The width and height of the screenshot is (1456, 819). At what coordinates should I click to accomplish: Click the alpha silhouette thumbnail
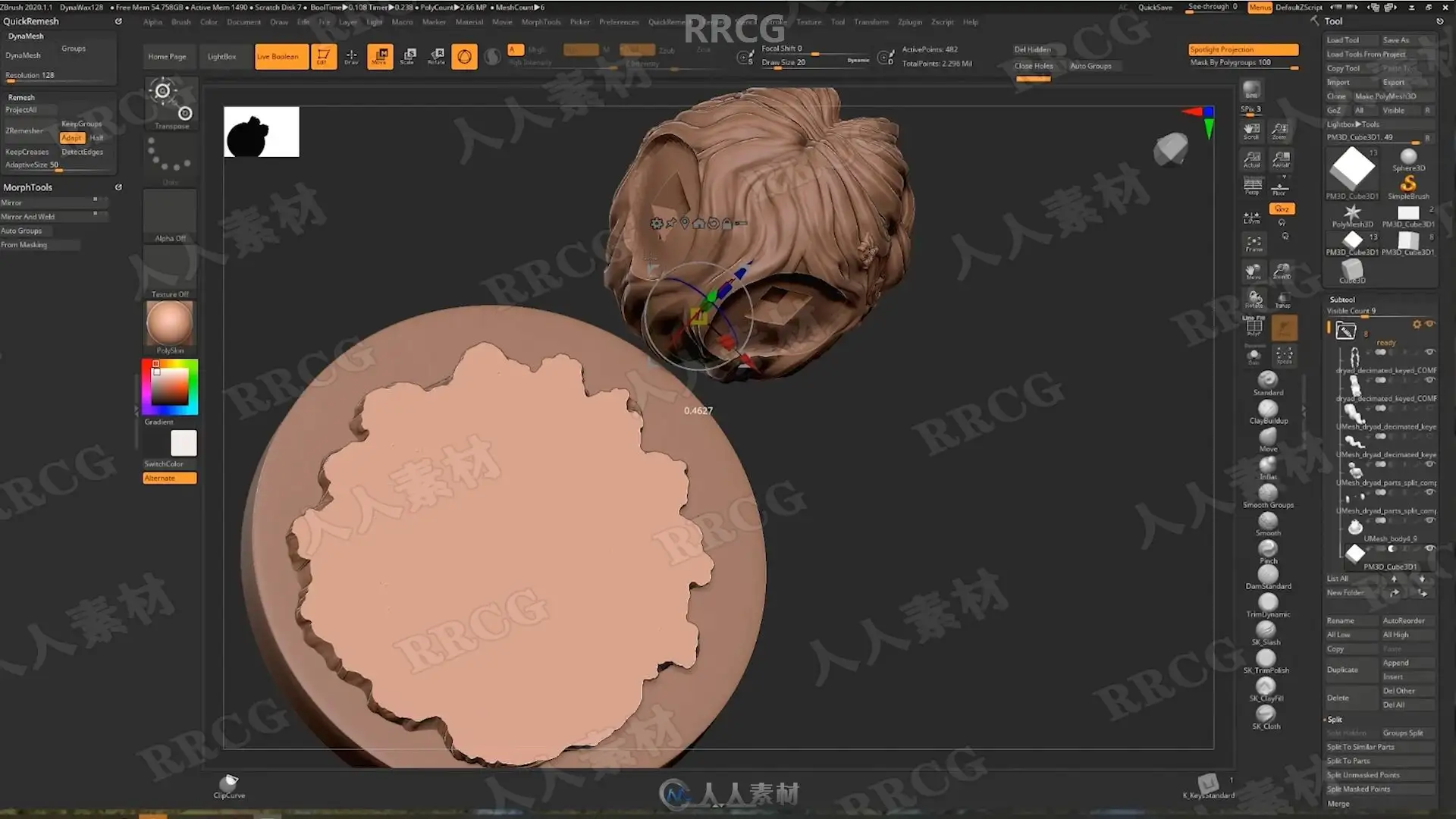point(262,132)
